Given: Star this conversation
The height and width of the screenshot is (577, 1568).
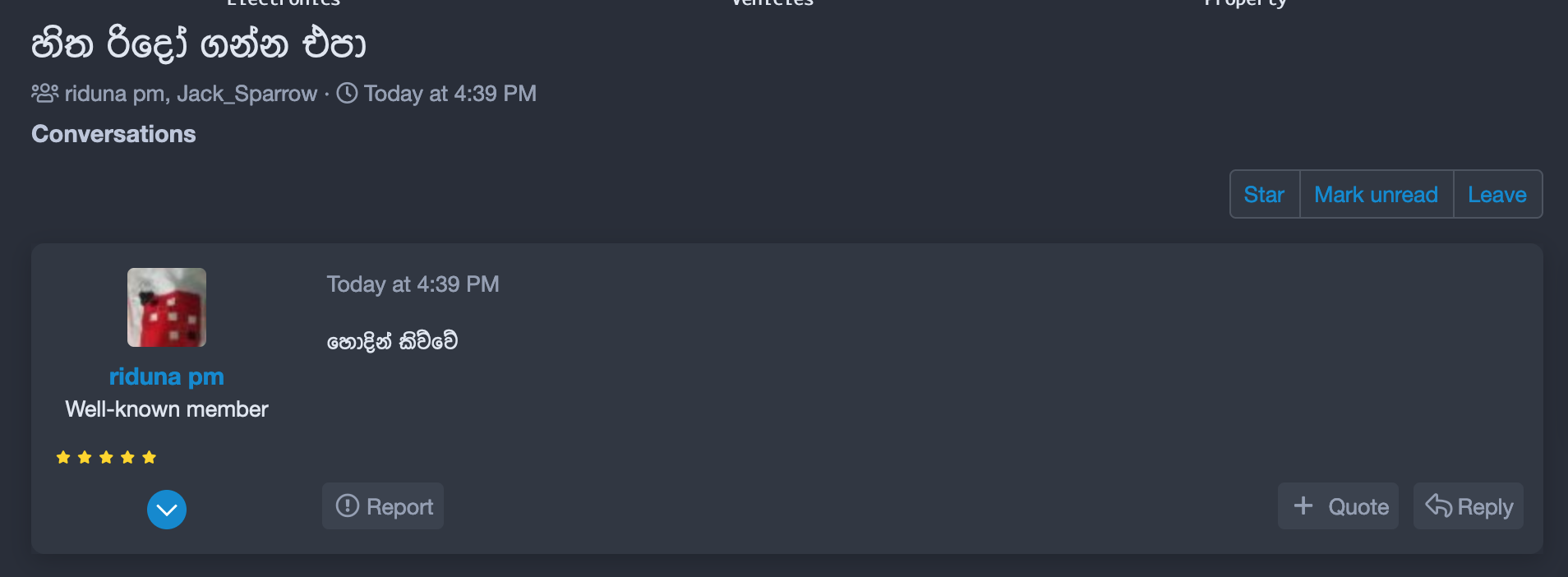Looking at the screenshot, I should click(x=1264, y=194).
